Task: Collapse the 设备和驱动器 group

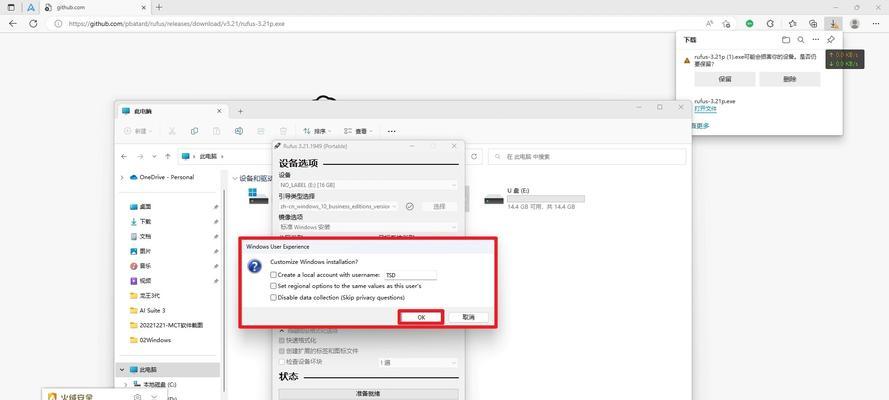Action: point(235,178)
